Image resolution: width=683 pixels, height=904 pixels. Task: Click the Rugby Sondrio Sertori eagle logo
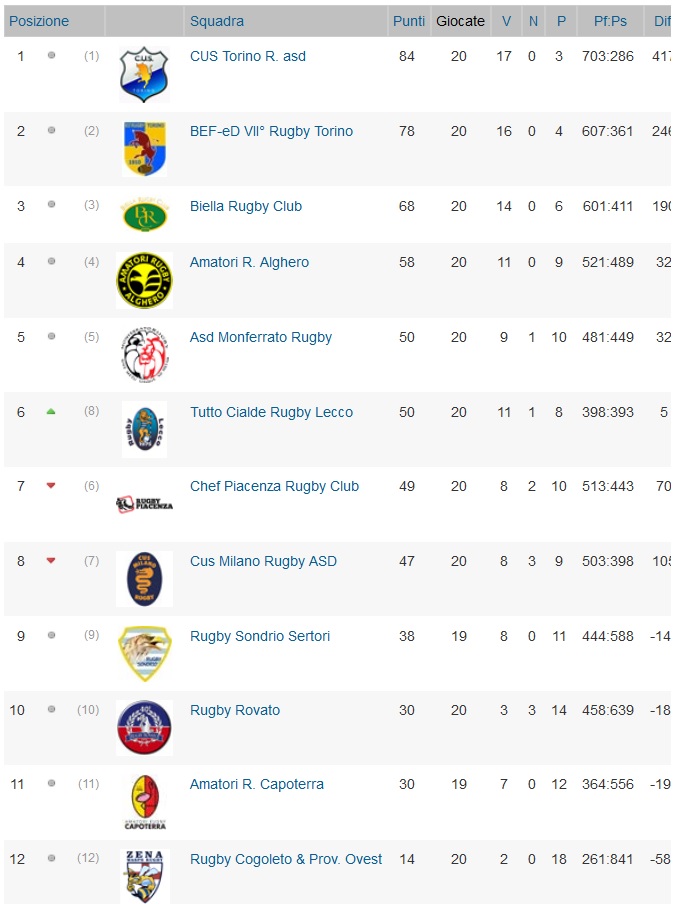click(144, 653)
